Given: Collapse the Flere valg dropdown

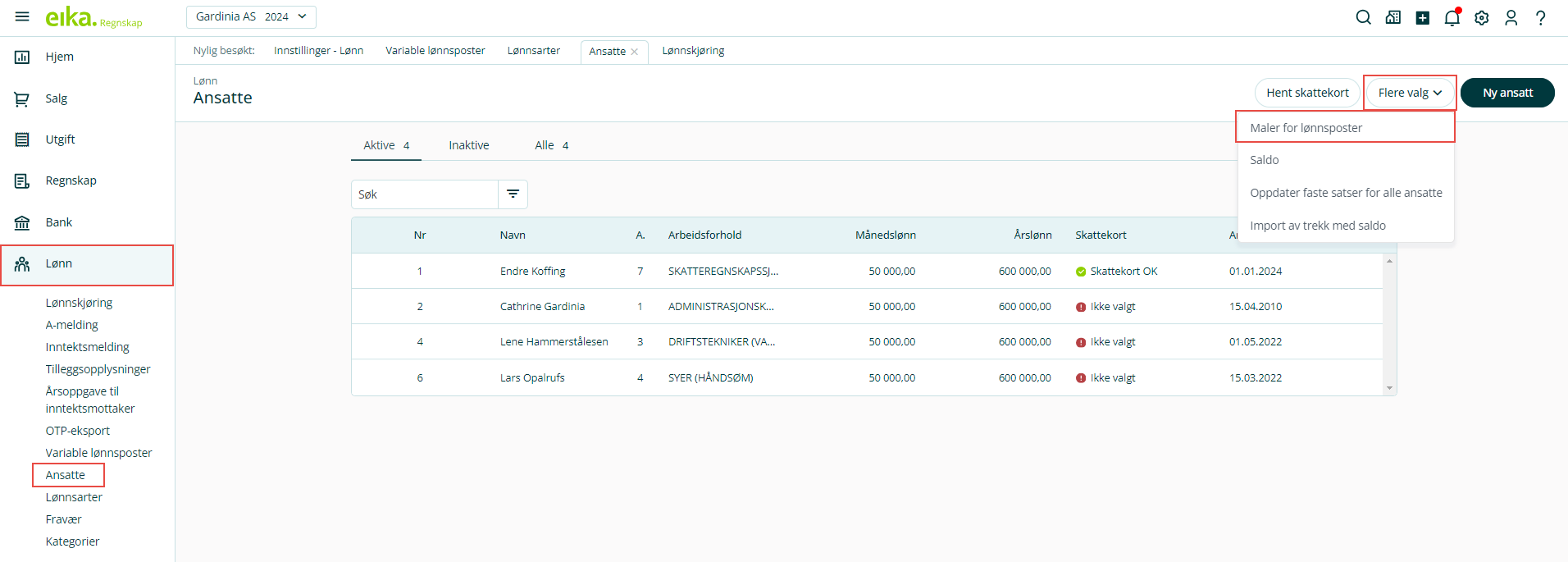Looking at the screenshot, I should coord(1409,93).
